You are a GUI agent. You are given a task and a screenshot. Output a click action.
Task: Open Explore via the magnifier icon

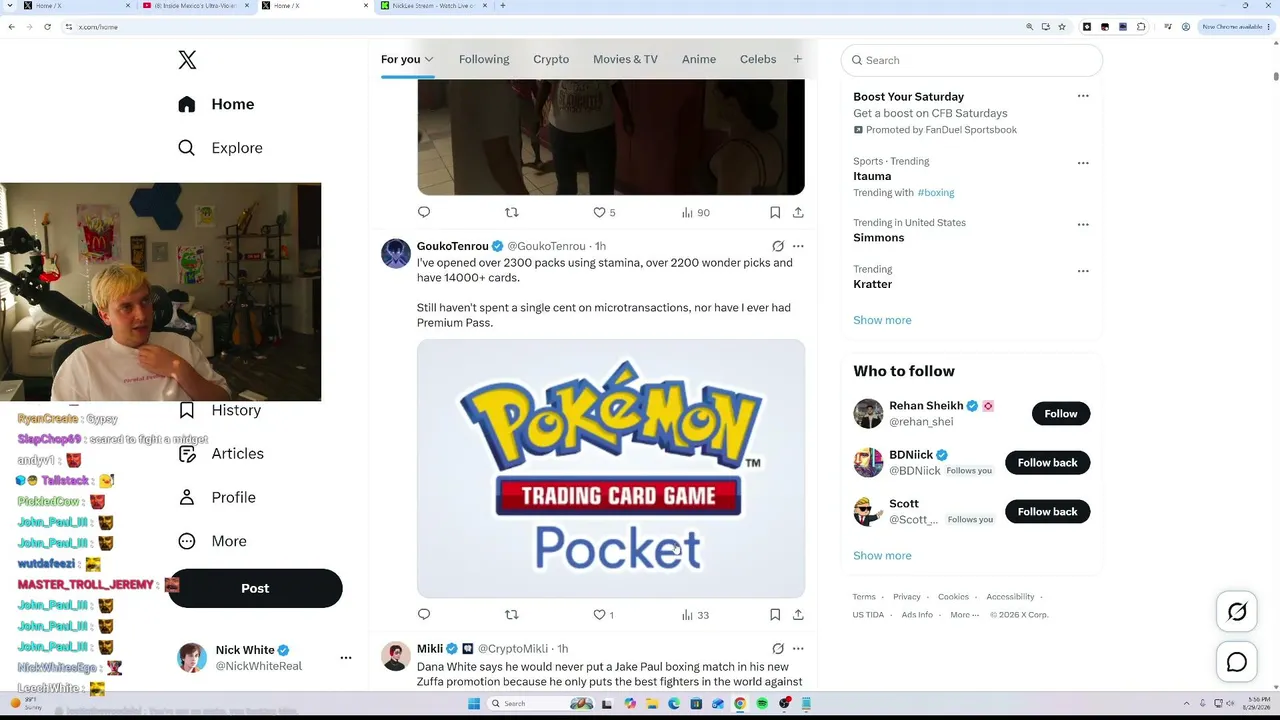(x=187, y=148)
